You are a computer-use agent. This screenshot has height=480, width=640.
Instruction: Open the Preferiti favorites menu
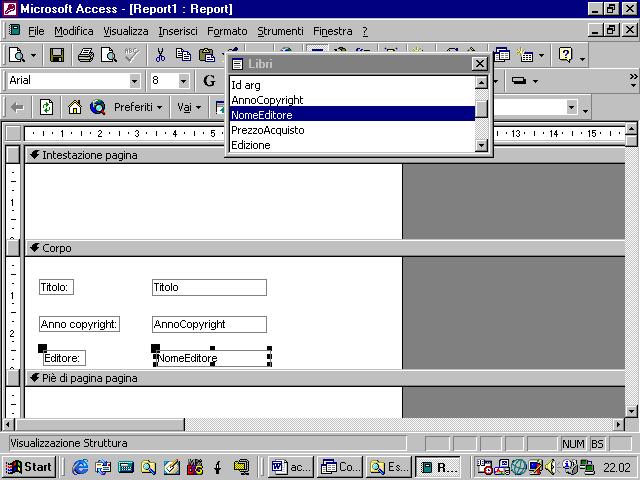[x=138, y=107]
